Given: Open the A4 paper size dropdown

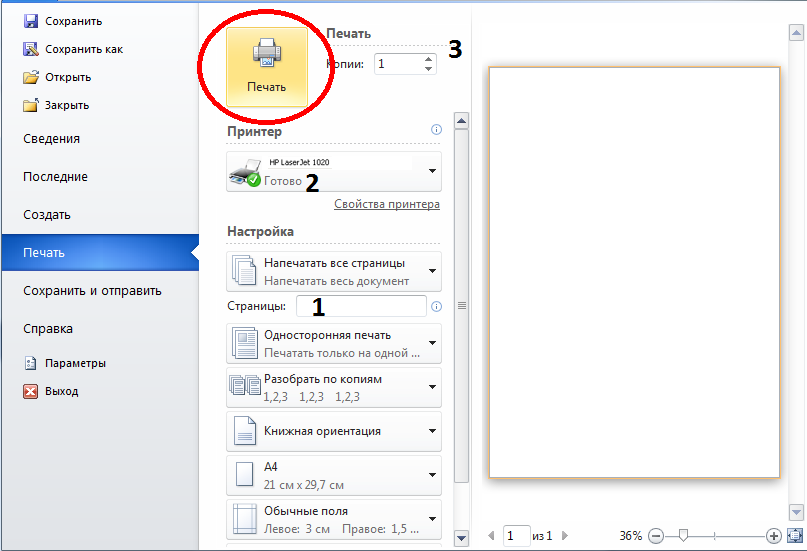Looking at the screenshot, I should pyautogui.click(x=433, y=475).
